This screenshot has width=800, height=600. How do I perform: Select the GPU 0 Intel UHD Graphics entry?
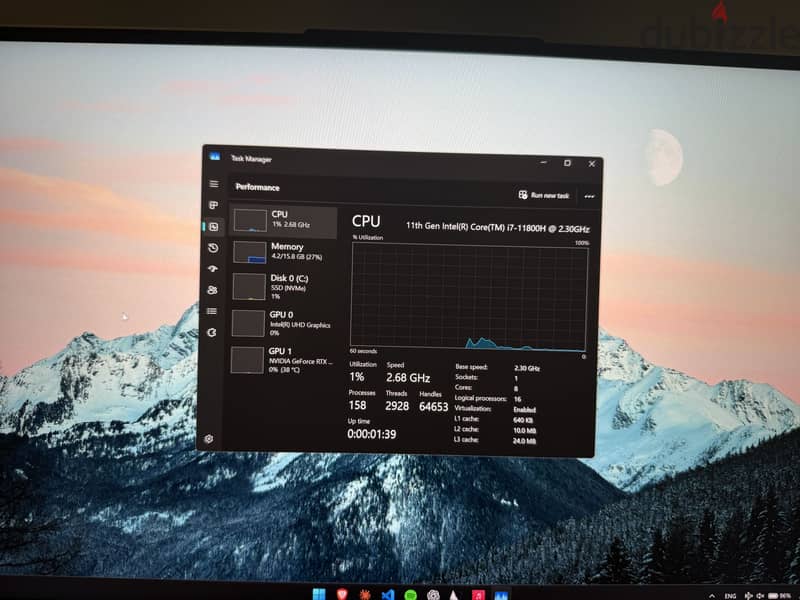[x=283, y=323]
